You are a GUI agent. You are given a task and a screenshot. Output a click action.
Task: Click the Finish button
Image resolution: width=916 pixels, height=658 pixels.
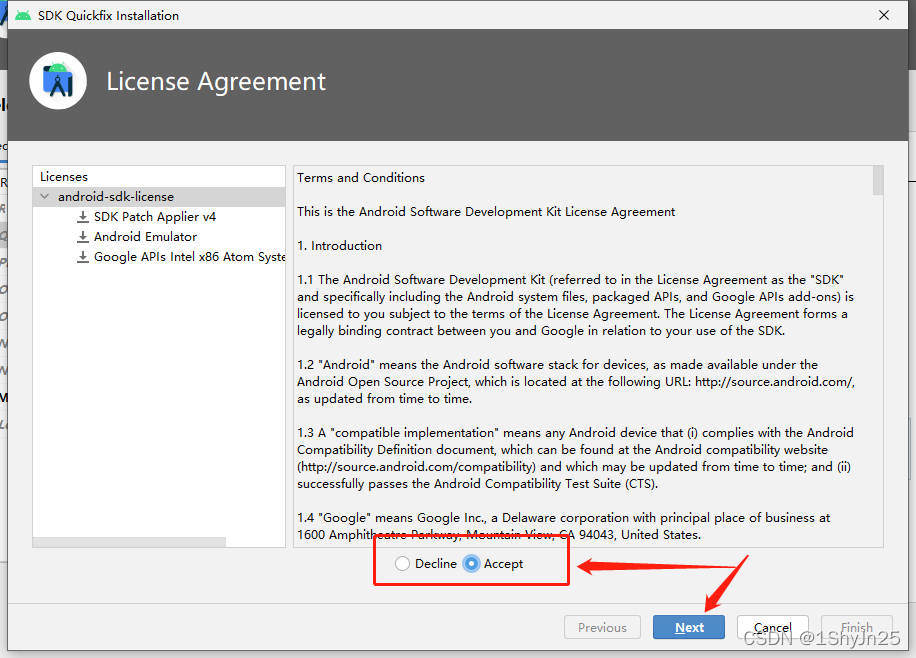coord(856,627)
